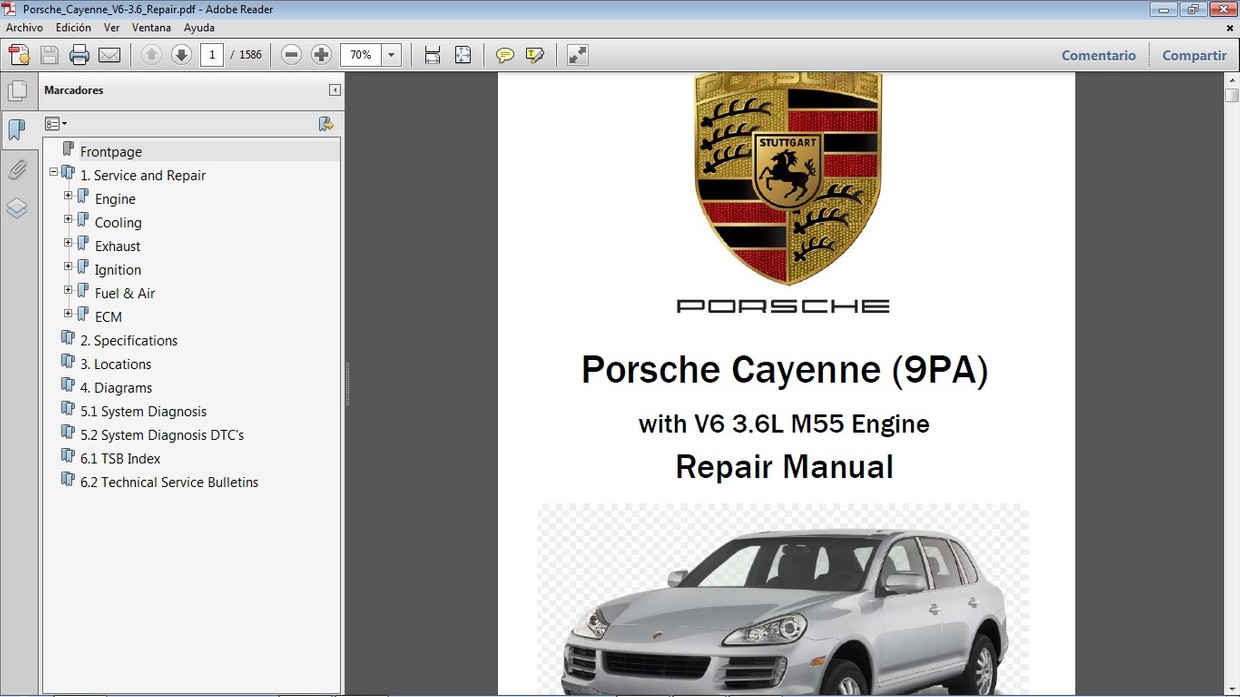Activate the full screen reading mode icon
The width and height of the screenshot is (1240, 697).
click(x=577, y=55)
